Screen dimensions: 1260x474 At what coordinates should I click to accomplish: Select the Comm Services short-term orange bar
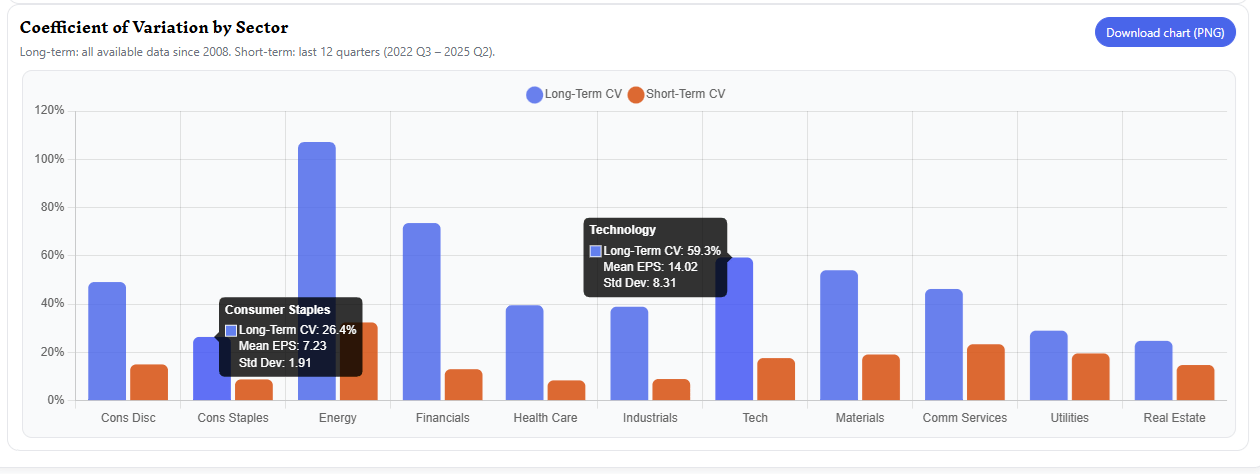click(x=986, y=372)
